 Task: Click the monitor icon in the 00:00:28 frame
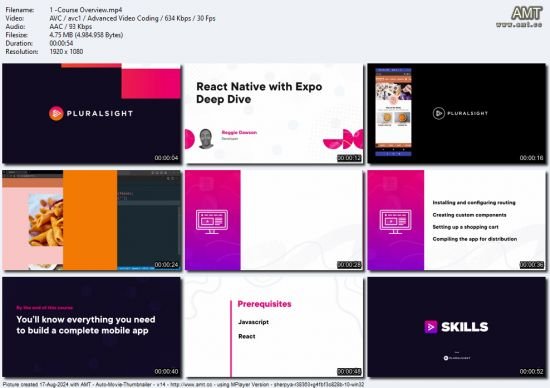click(x=212, y=222)
